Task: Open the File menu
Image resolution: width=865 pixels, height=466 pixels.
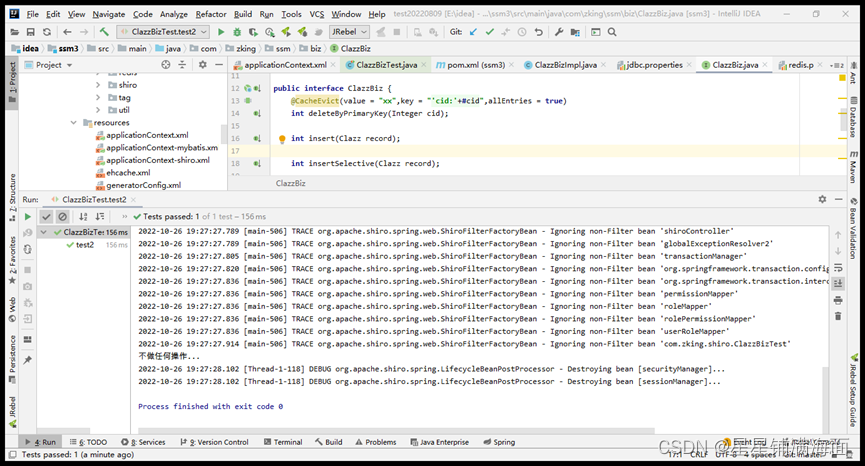Action: 33,14
